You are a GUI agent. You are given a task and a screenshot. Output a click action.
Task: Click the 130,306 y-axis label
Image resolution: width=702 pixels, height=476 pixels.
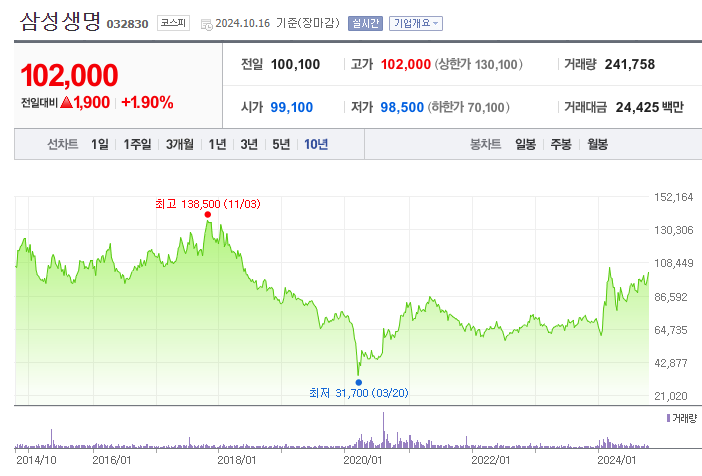(x=673, y=230)
